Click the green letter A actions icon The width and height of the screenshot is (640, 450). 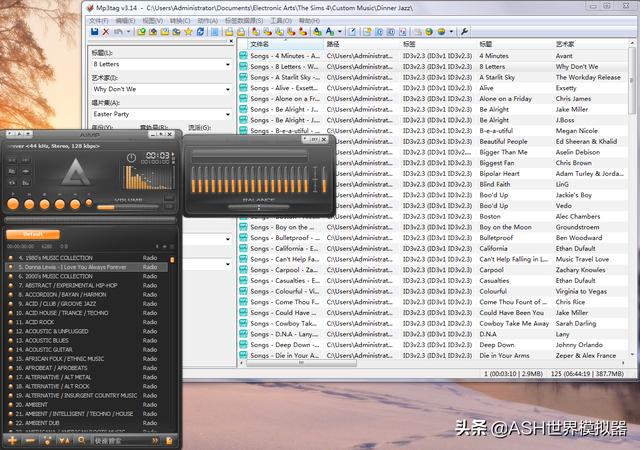point(317,31)
